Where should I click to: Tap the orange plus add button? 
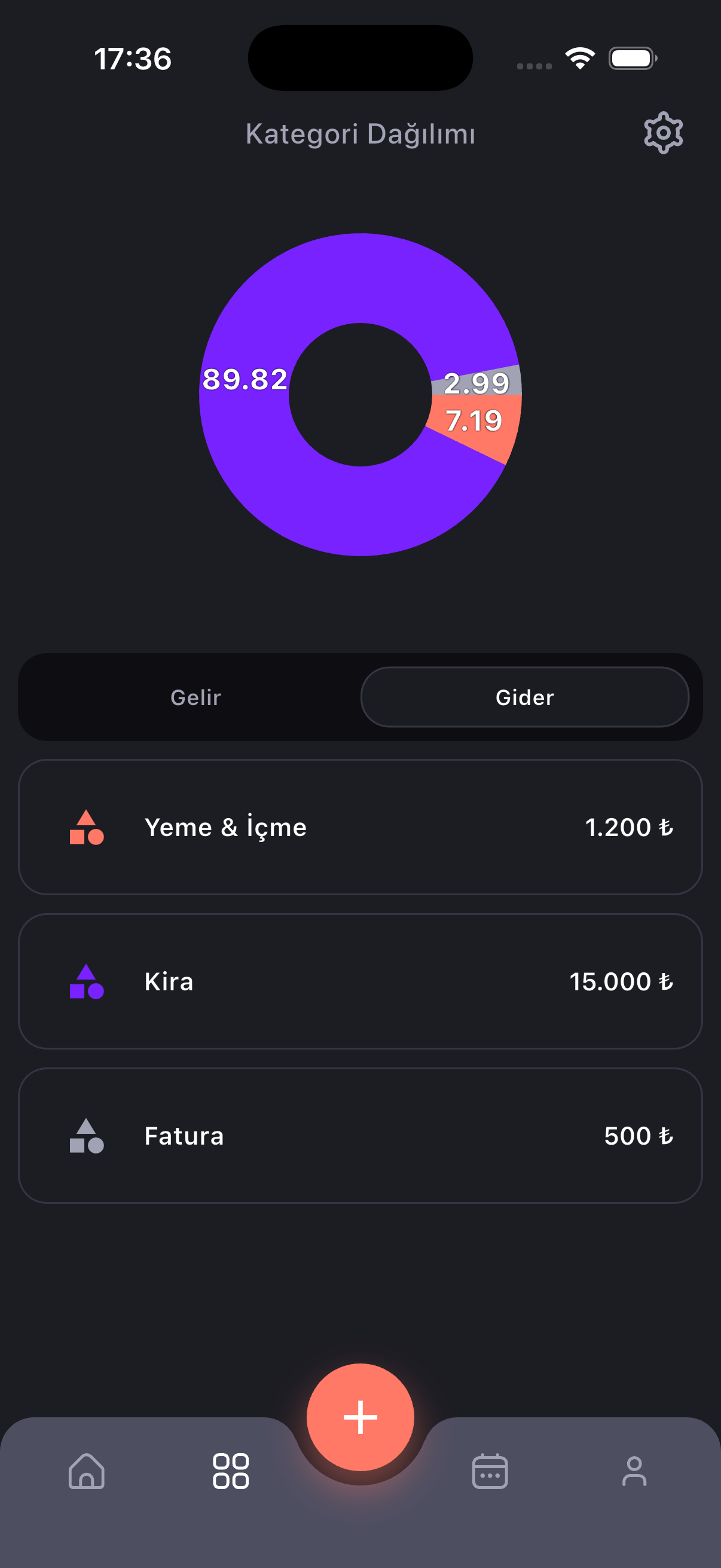[x=360, y=1417]
